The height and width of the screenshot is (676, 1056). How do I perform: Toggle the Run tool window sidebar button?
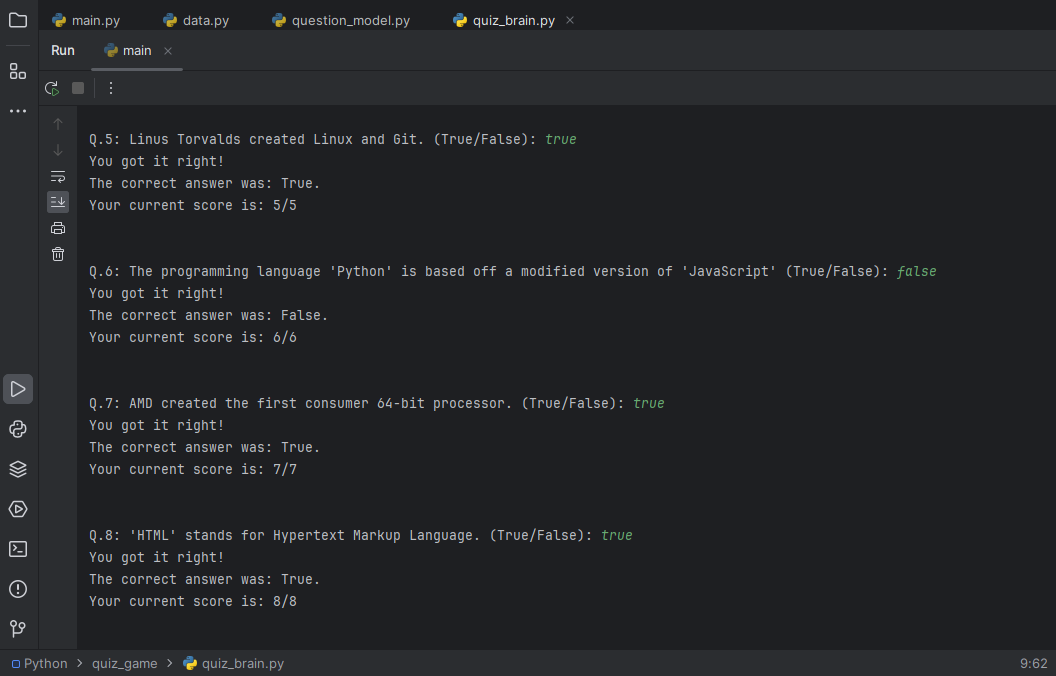(18, 389)
